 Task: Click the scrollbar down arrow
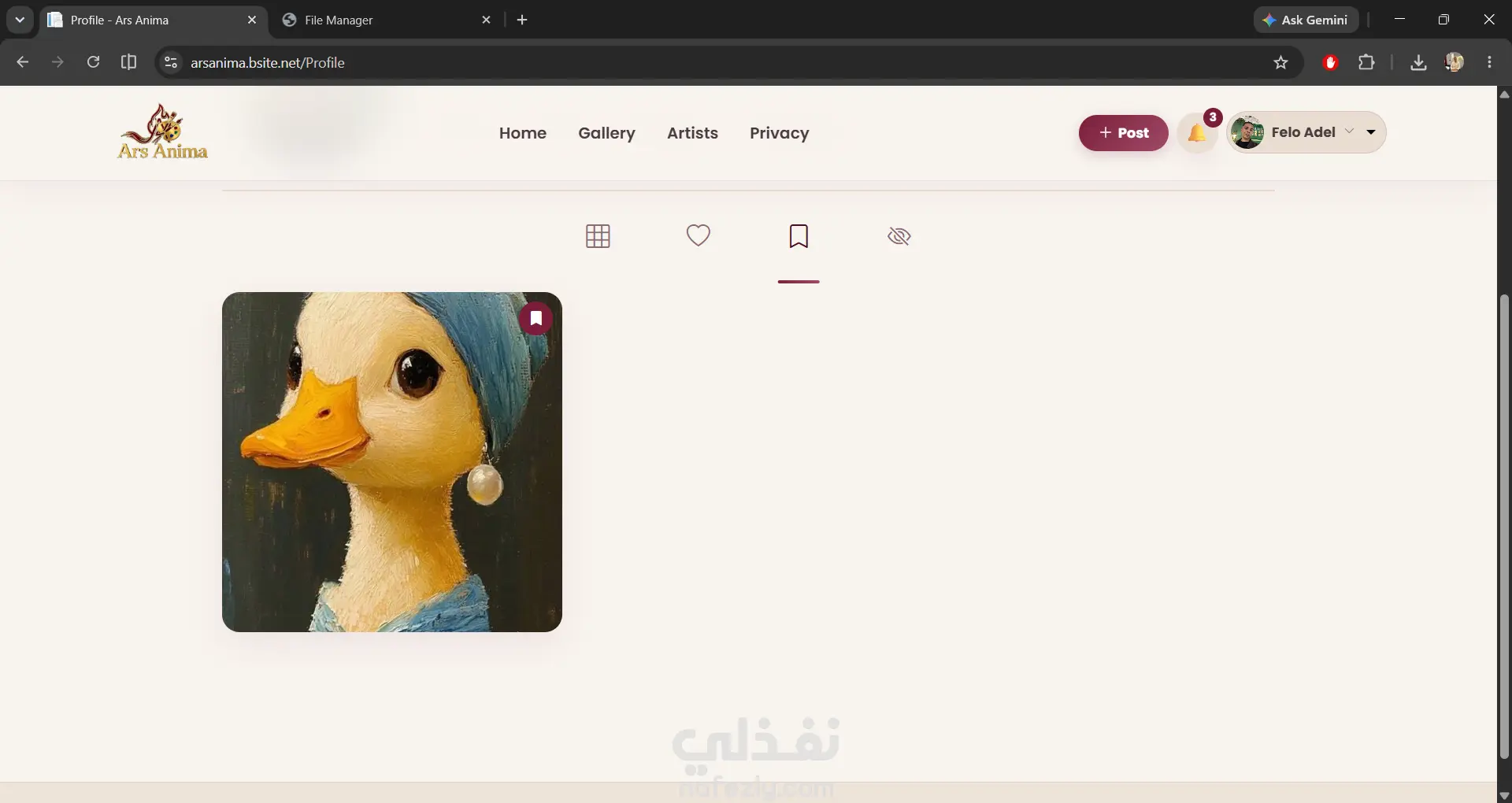click(x=1504, y=795)
